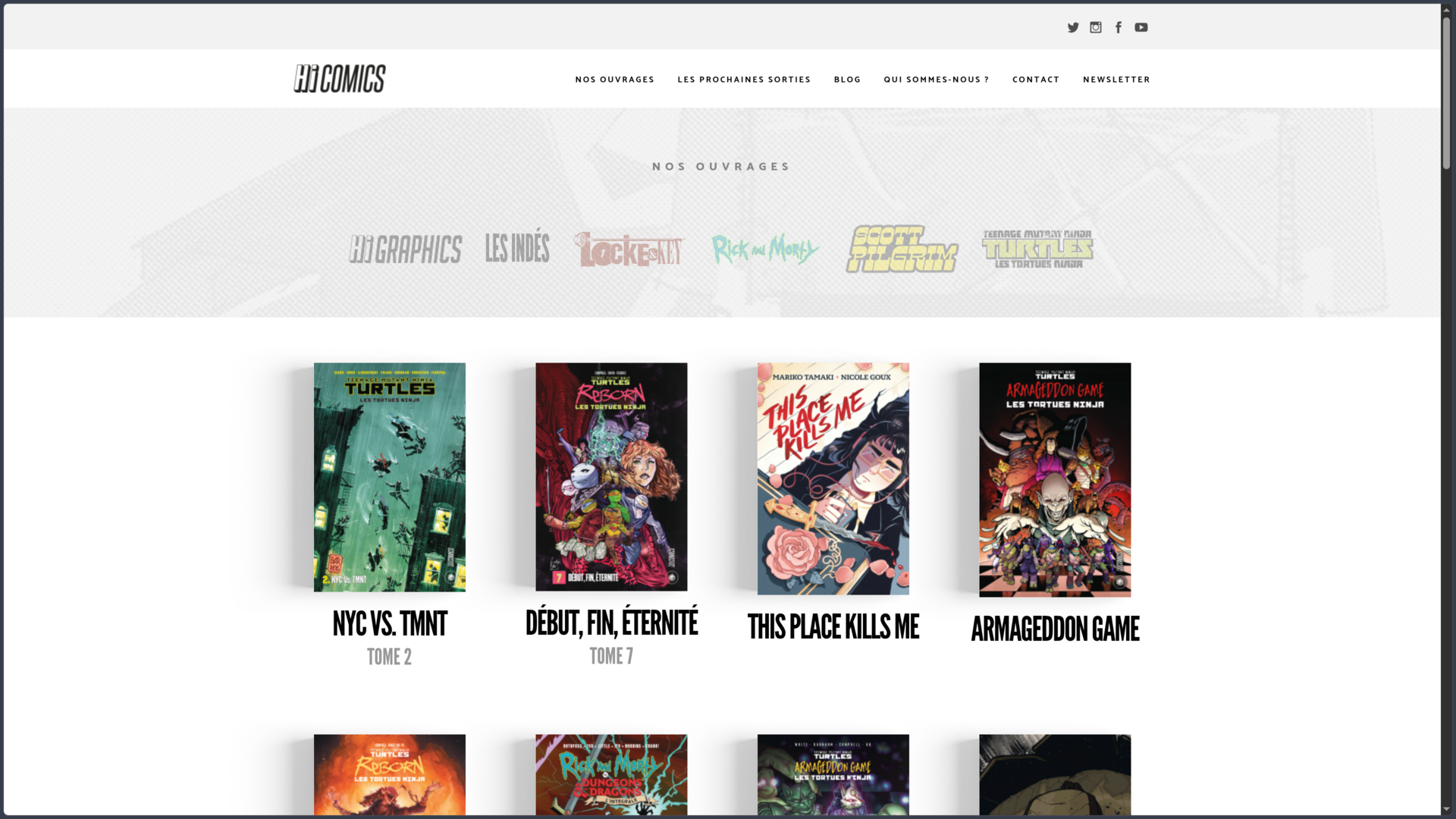Screen dimensions: 1456x819
Task: Select the Les Indés collection logo
Action: coord(517,248)
